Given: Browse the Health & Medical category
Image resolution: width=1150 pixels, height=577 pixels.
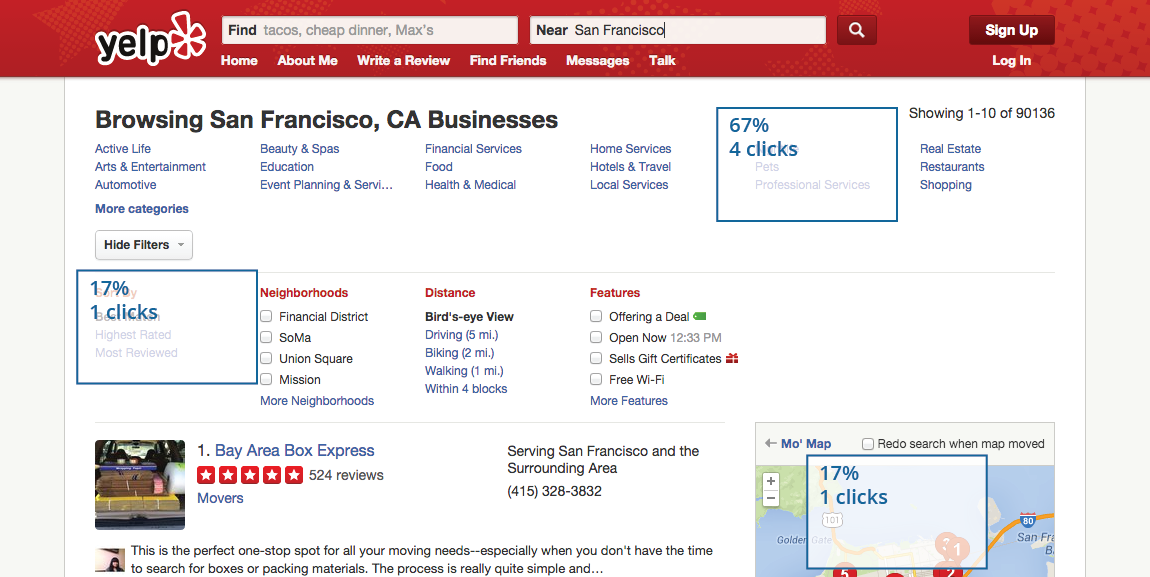Looking at the screenshot, I should point(470,185).
